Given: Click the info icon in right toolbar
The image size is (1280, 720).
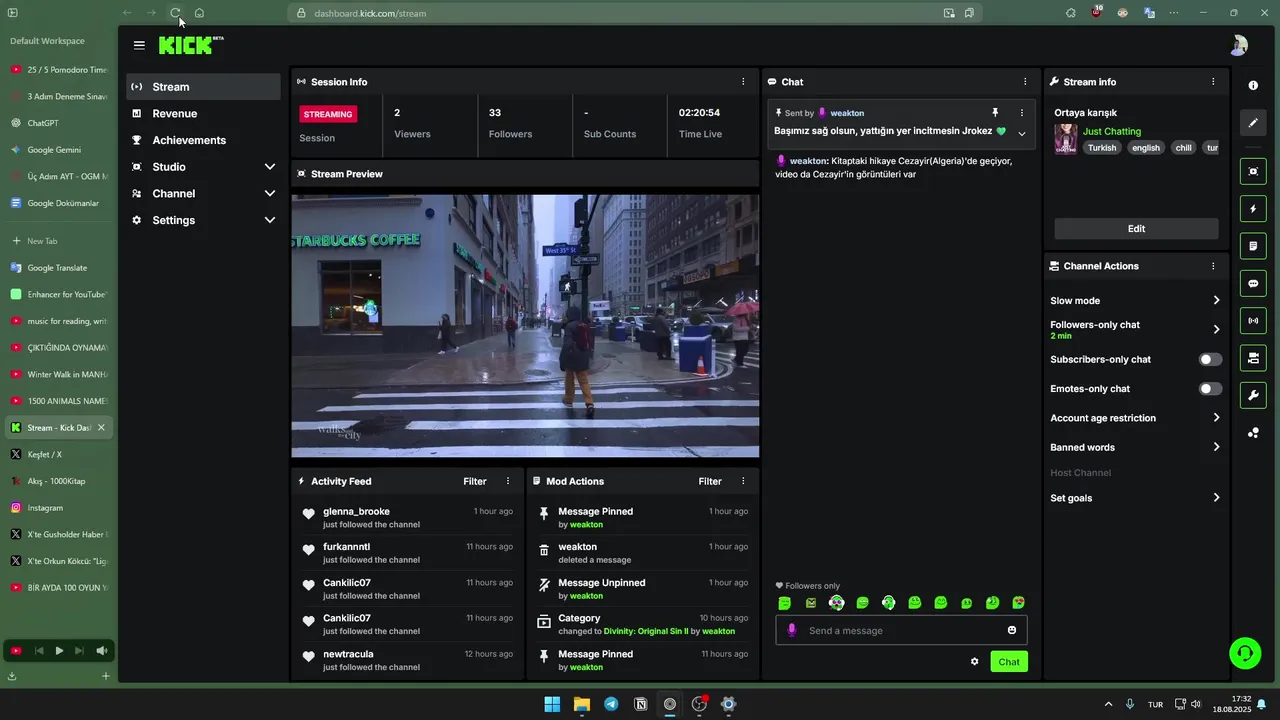Looking at the screenshot, I should click(x=1253, y=85).
